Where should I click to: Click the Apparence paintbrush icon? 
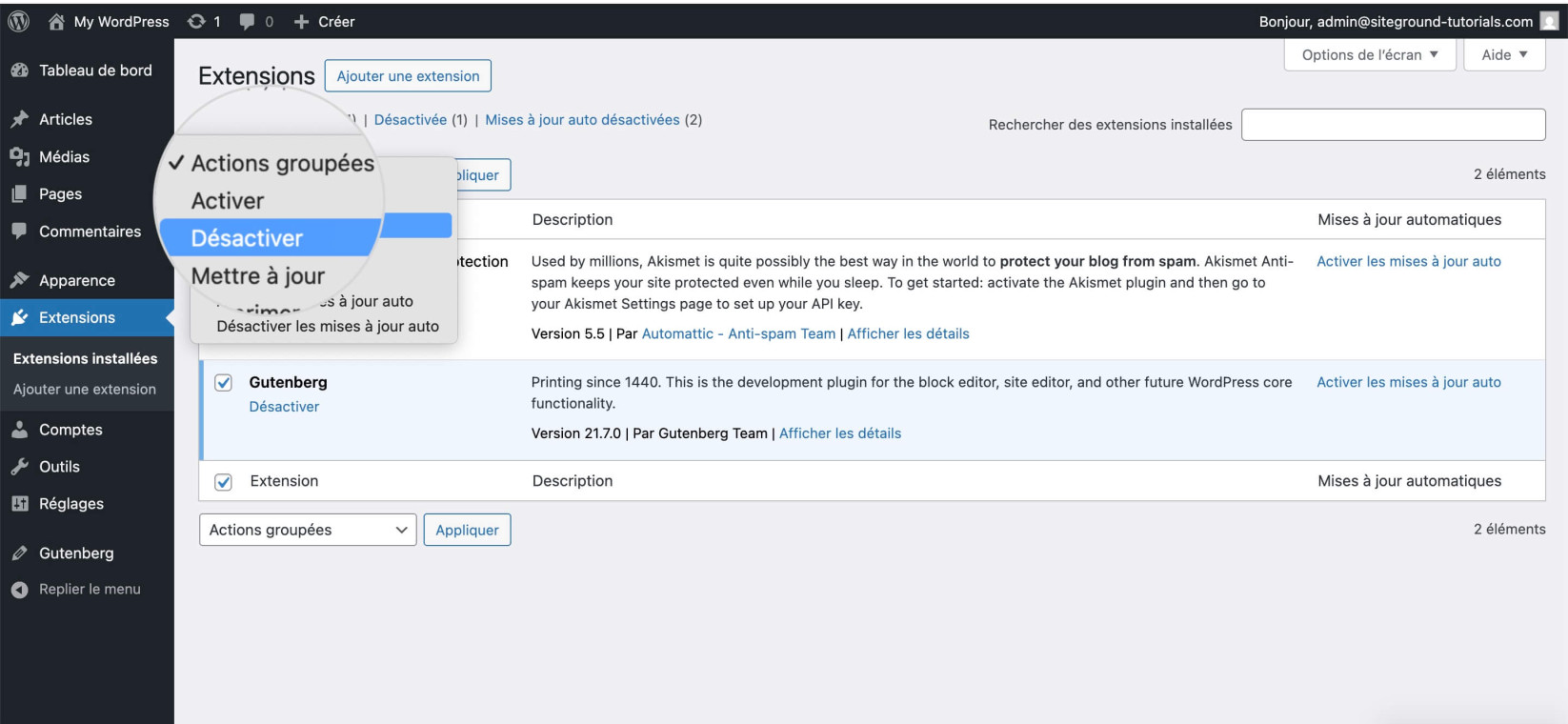(x=19, y=280)
